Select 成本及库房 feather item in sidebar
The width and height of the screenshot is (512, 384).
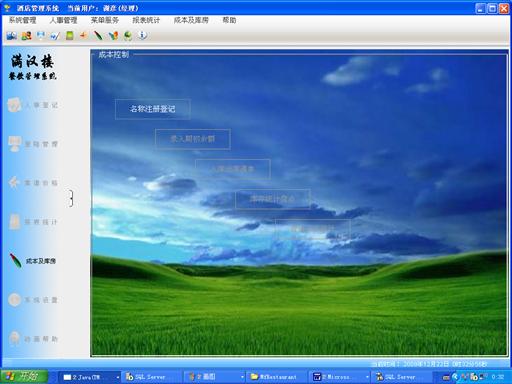pyautogui.click(x=33, y=261)
